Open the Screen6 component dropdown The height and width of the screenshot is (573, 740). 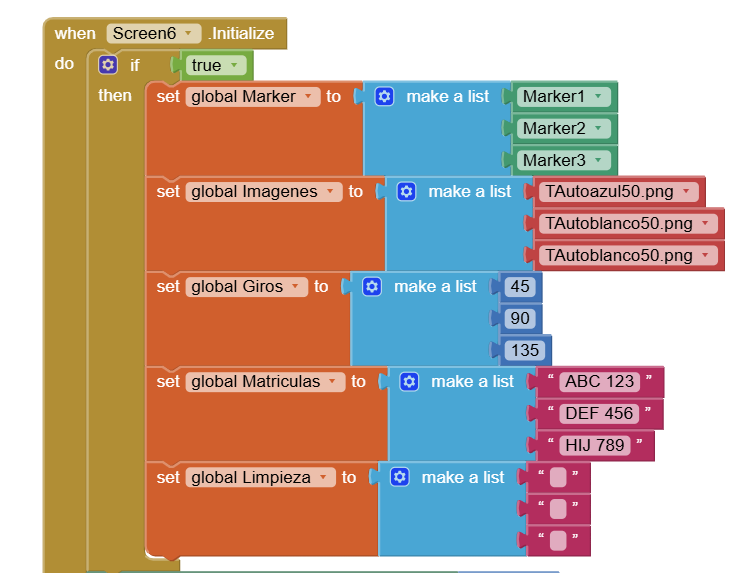tap(154, 34)
